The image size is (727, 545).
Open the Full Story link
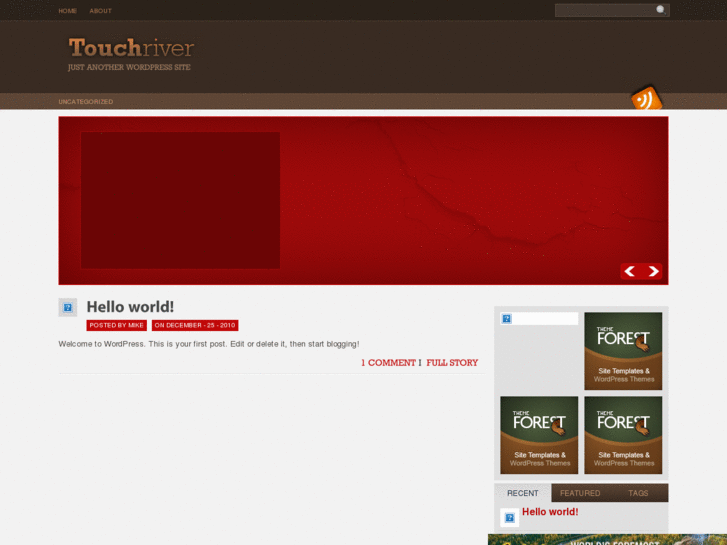[x=452, y=363]
